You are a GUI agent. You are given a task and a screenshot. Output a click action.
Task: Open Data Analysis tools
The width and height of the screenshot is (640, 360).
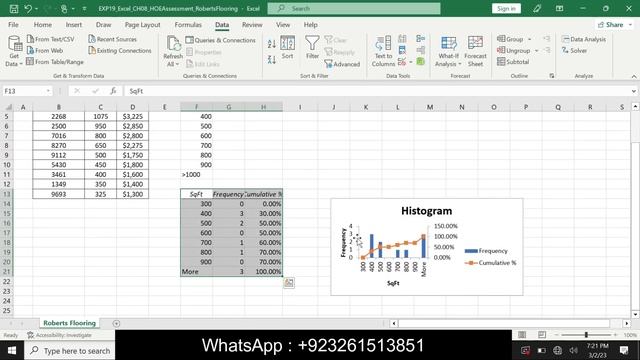pos(584,39)
